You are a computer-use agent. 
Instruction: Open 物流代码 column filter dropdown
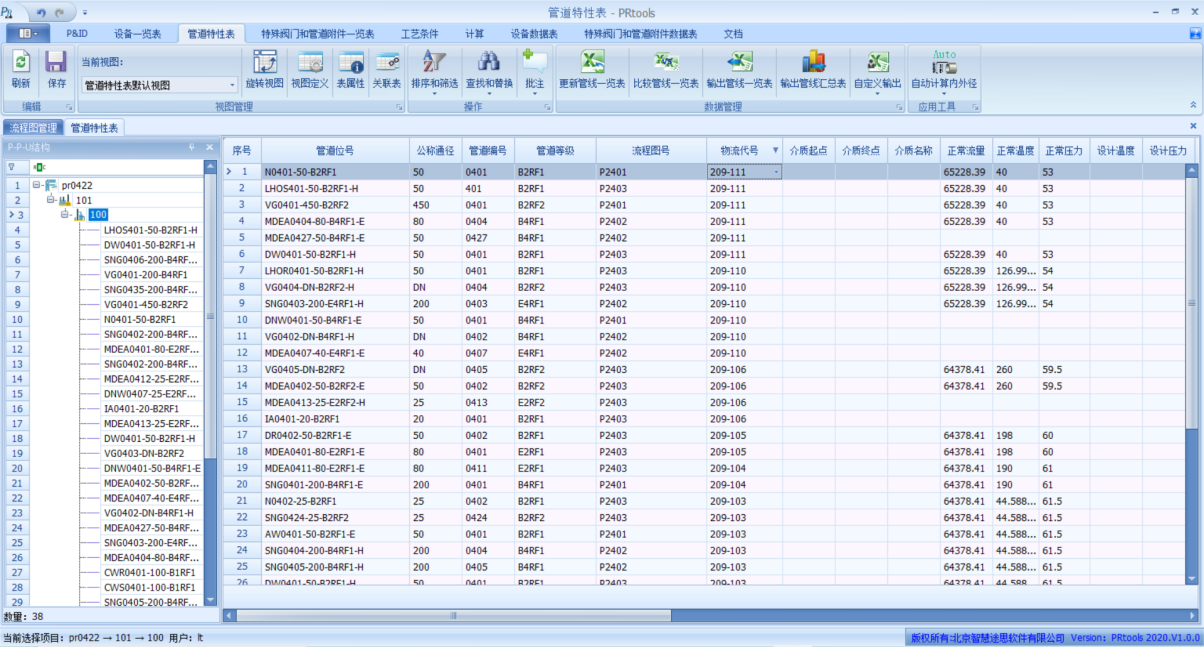pyautogui.click(x=775, y=151)
